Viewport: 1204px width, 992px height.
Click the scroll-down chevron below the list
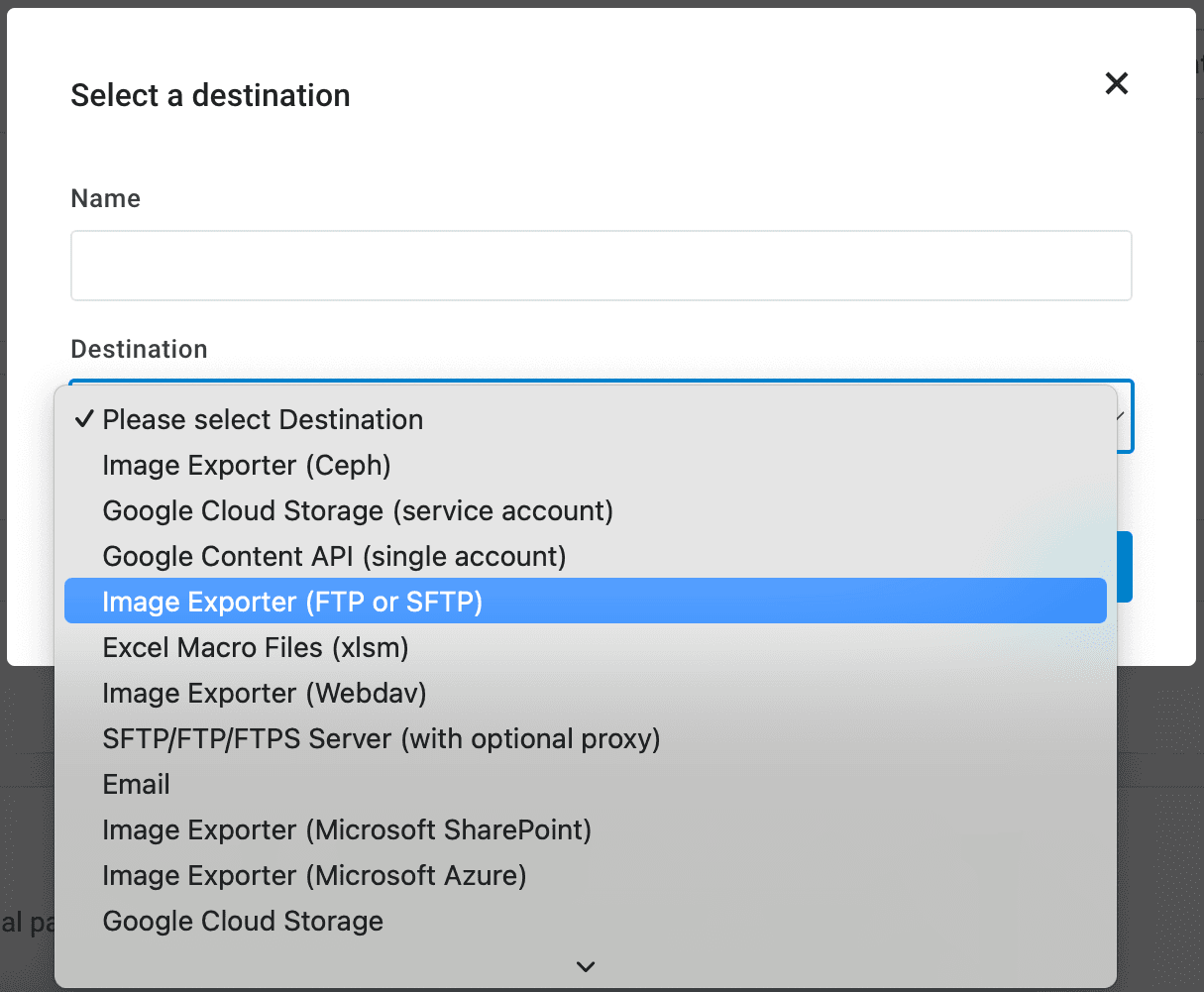coord(586,966)
